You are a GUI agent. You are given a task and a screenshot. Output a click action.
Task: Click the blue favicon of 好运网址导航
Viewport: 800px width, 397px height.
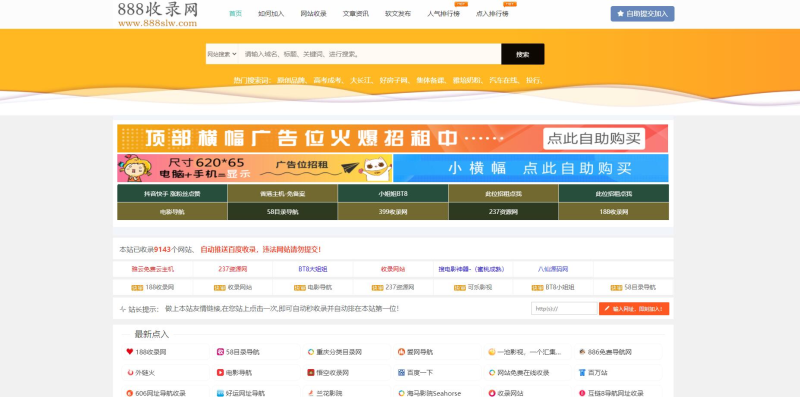(220, 393)
